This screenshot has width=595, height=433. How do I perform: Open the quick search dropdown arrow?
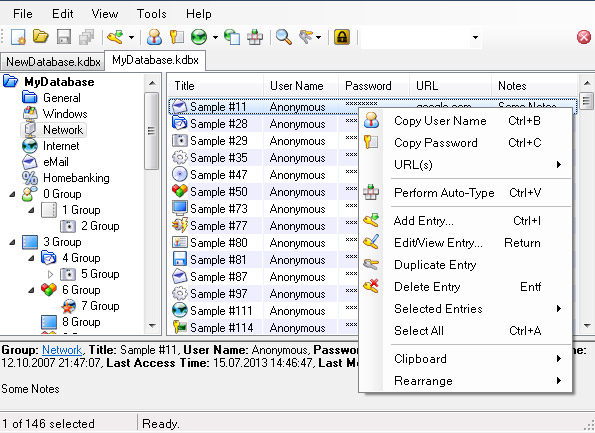point(475,38)
